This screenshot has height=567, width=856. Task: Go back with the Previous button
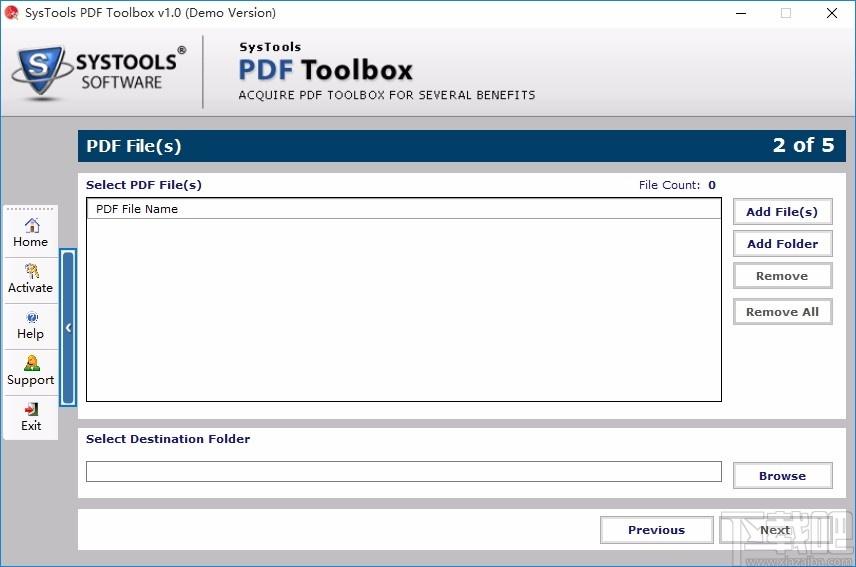point(656,530)
